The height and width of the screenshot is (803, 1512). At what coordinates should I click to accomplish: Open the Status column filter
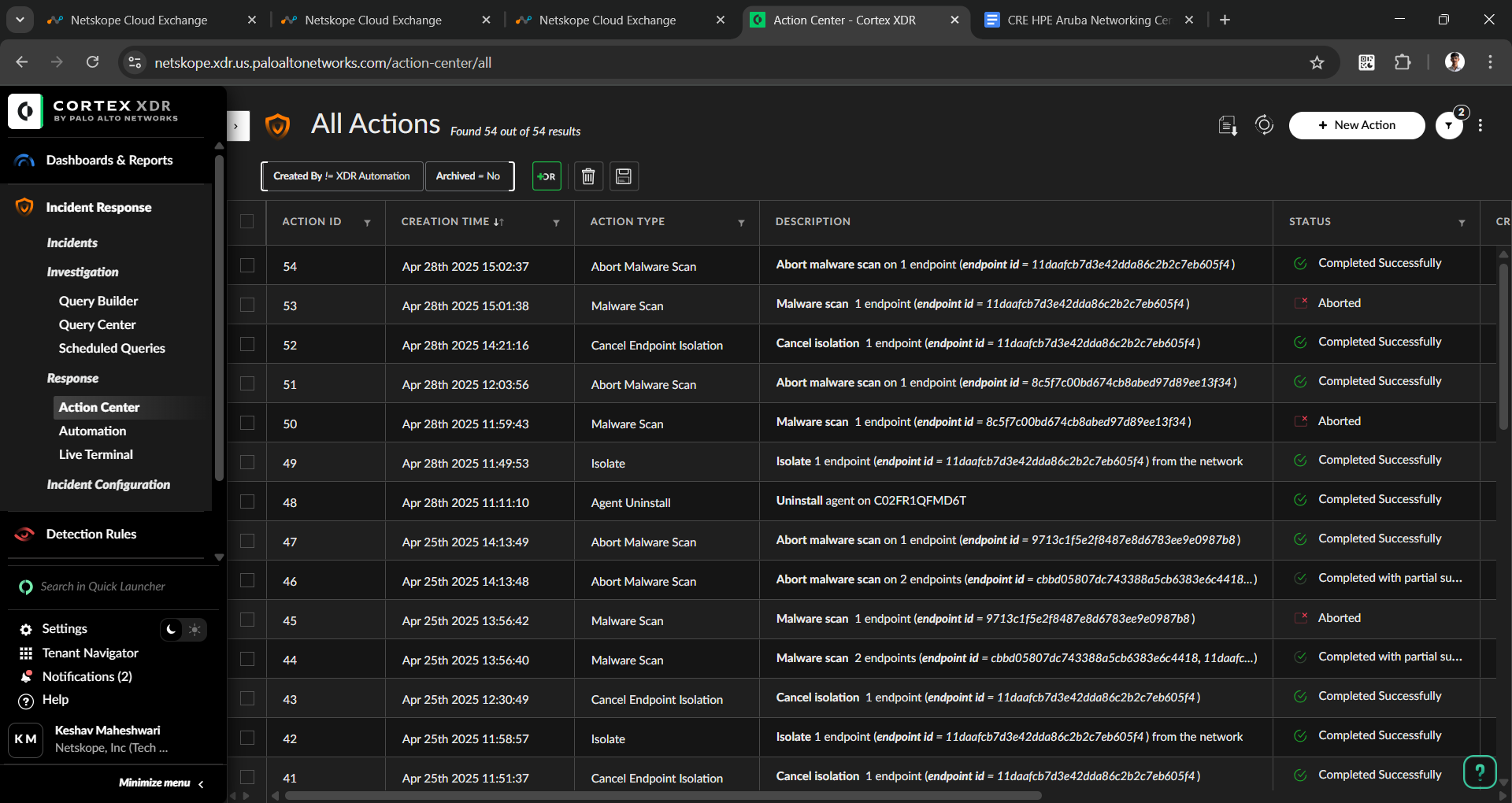[x=1462, y=223]
